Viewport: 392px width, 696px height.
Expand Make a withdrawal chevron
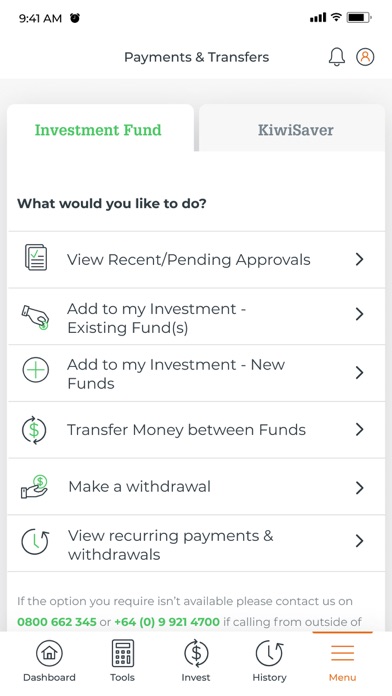(x=360, y=487)
